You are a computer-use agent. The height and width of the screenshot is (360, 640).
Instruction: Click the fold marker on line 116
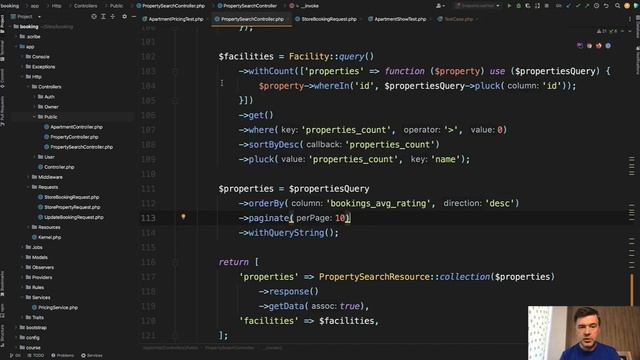[x=175, y=262]
